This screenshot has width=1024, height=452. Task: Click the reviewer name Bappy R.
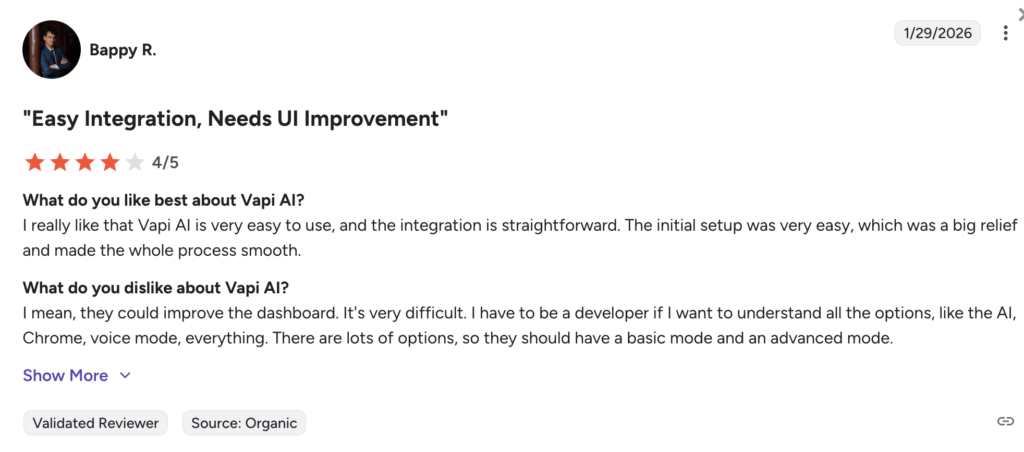(x=122, y=49)
